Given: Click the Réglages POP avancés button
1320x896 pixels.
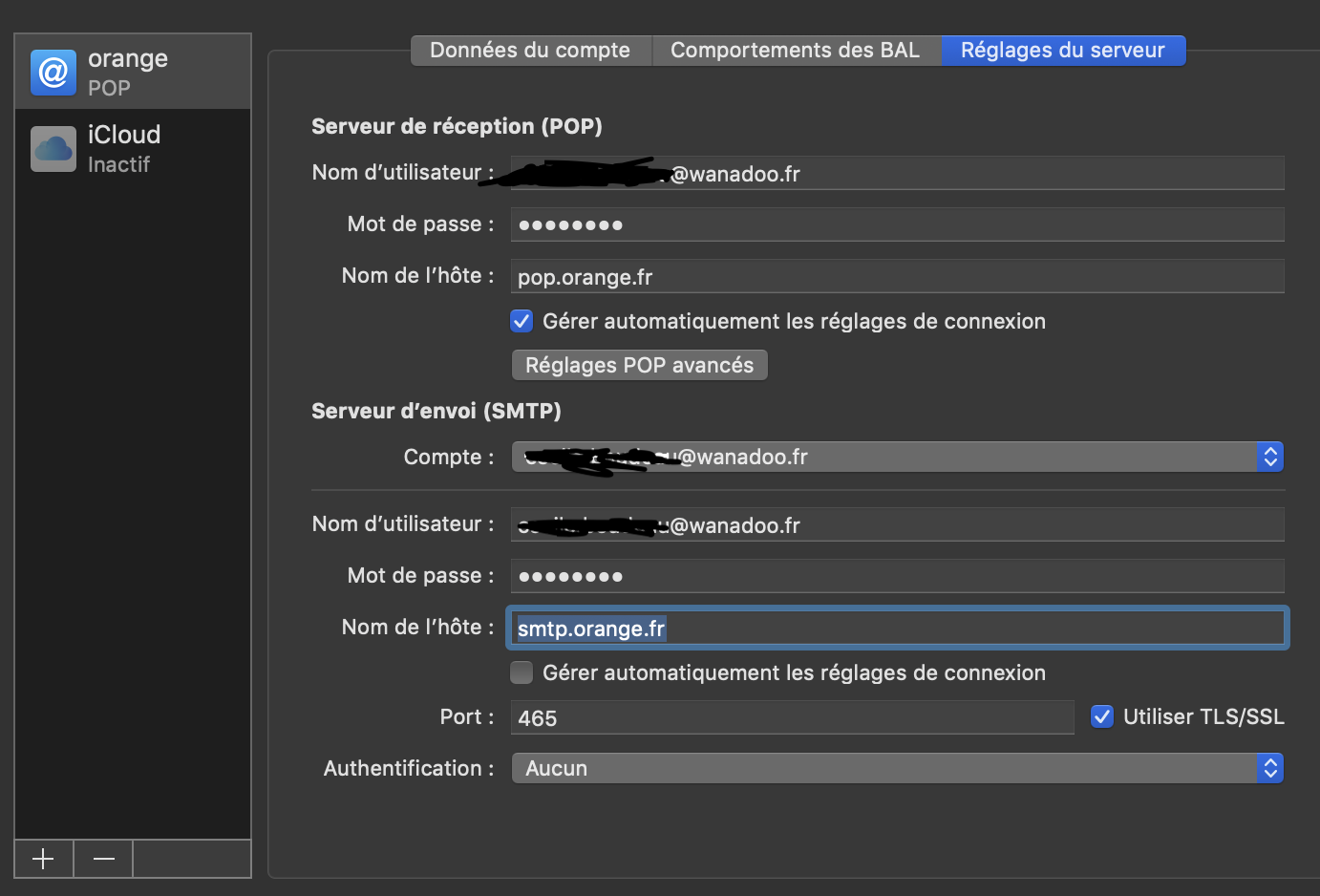Looking at the screenshot, I should (639, 365).
